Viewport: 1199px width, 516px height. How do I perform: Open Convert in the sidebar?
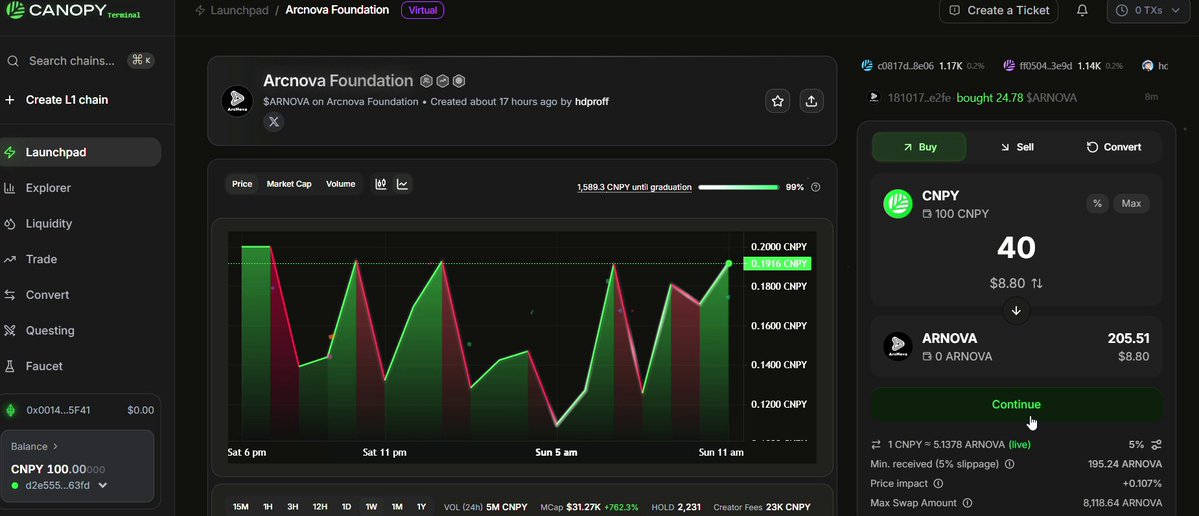click(37, 295)
